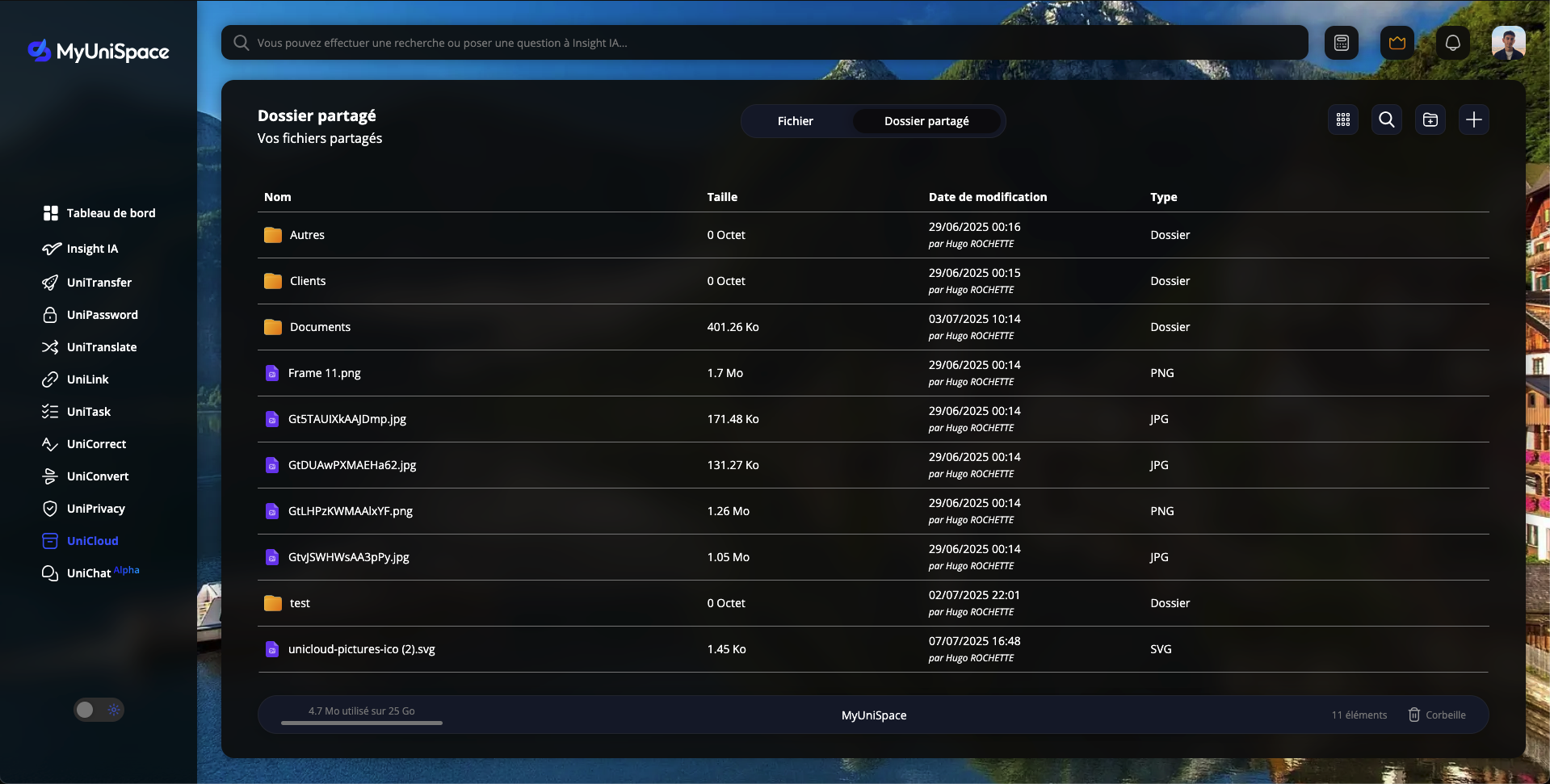Click the new folder icon

[1430, 119]
